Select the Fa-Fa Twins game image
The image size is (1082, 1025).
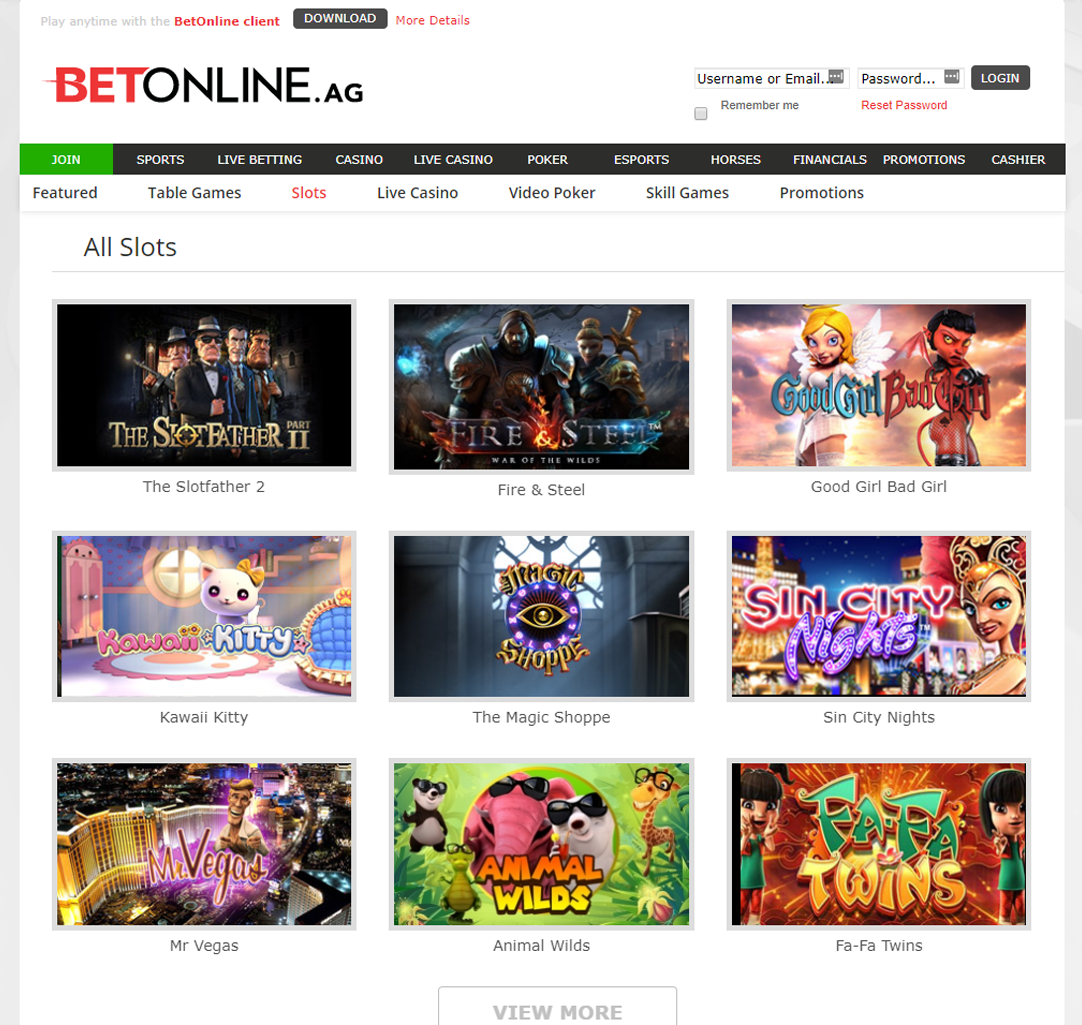(x=878, y=844)
